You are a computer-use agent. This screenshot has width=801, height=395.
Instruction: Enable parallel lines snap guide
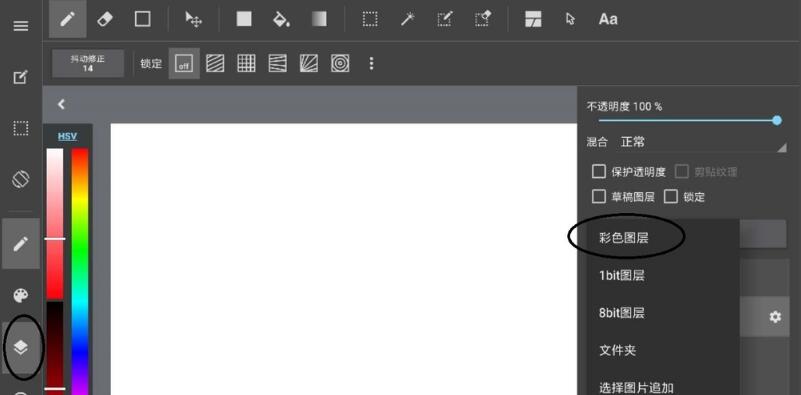[x=215, y=63]
